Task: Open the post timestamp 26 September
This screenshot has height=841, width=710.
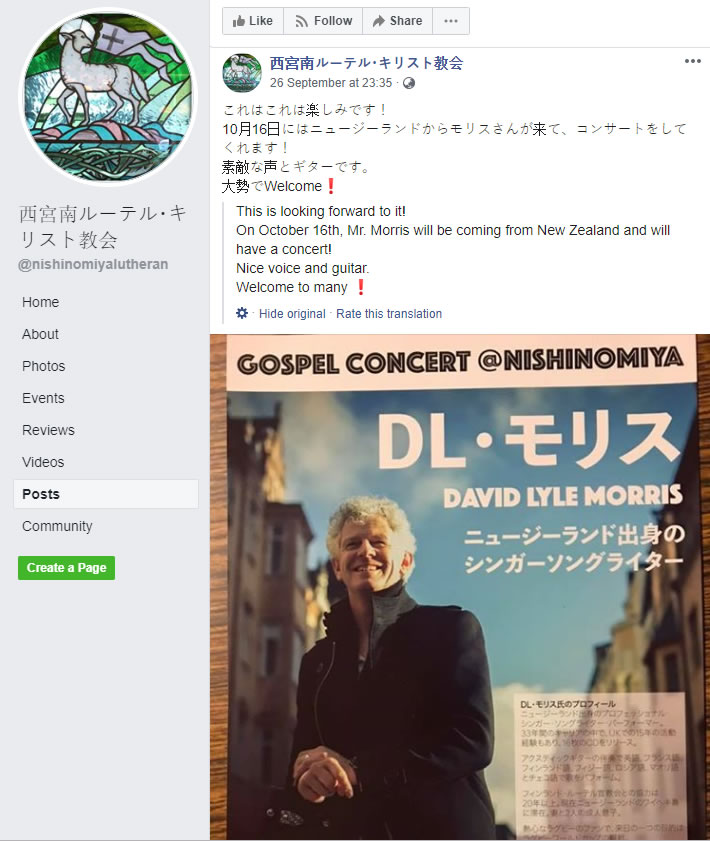Action: pos(331,83)
